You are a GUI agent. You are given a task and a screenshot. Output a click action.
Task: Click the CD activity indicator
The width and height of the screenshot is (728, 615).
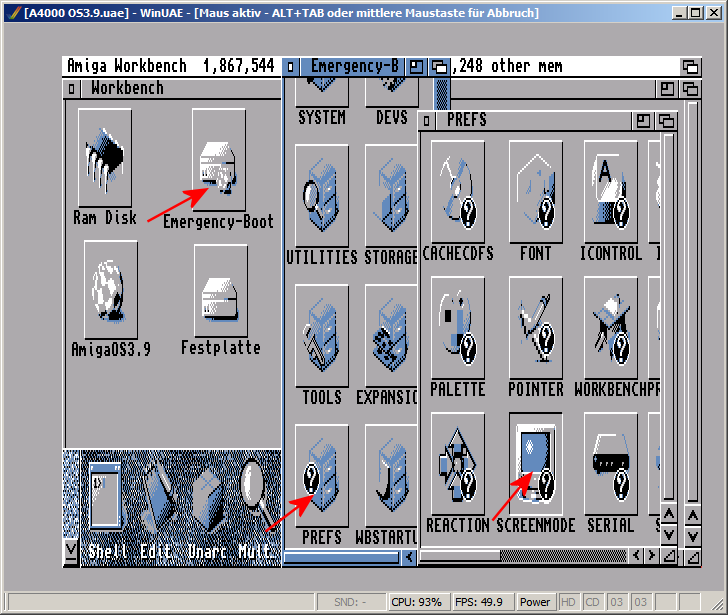coord(592,602)
